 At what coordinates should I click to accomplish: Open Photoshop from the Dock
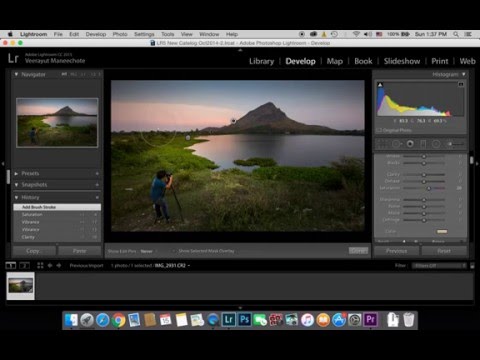coord(244,320)
